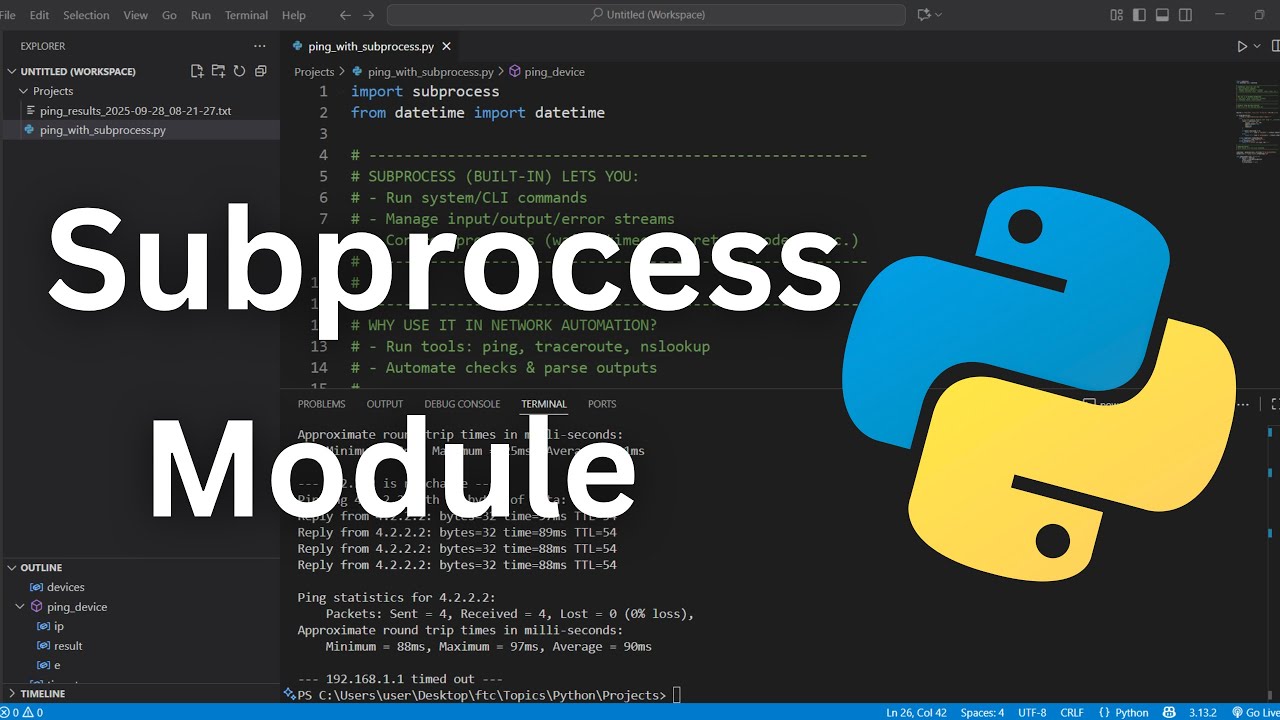This screenshot has height=720, width=1280.
Task: Open ping_results_2025-09-28_08-21-27.txt file
Action: click(x=135, y=111)
